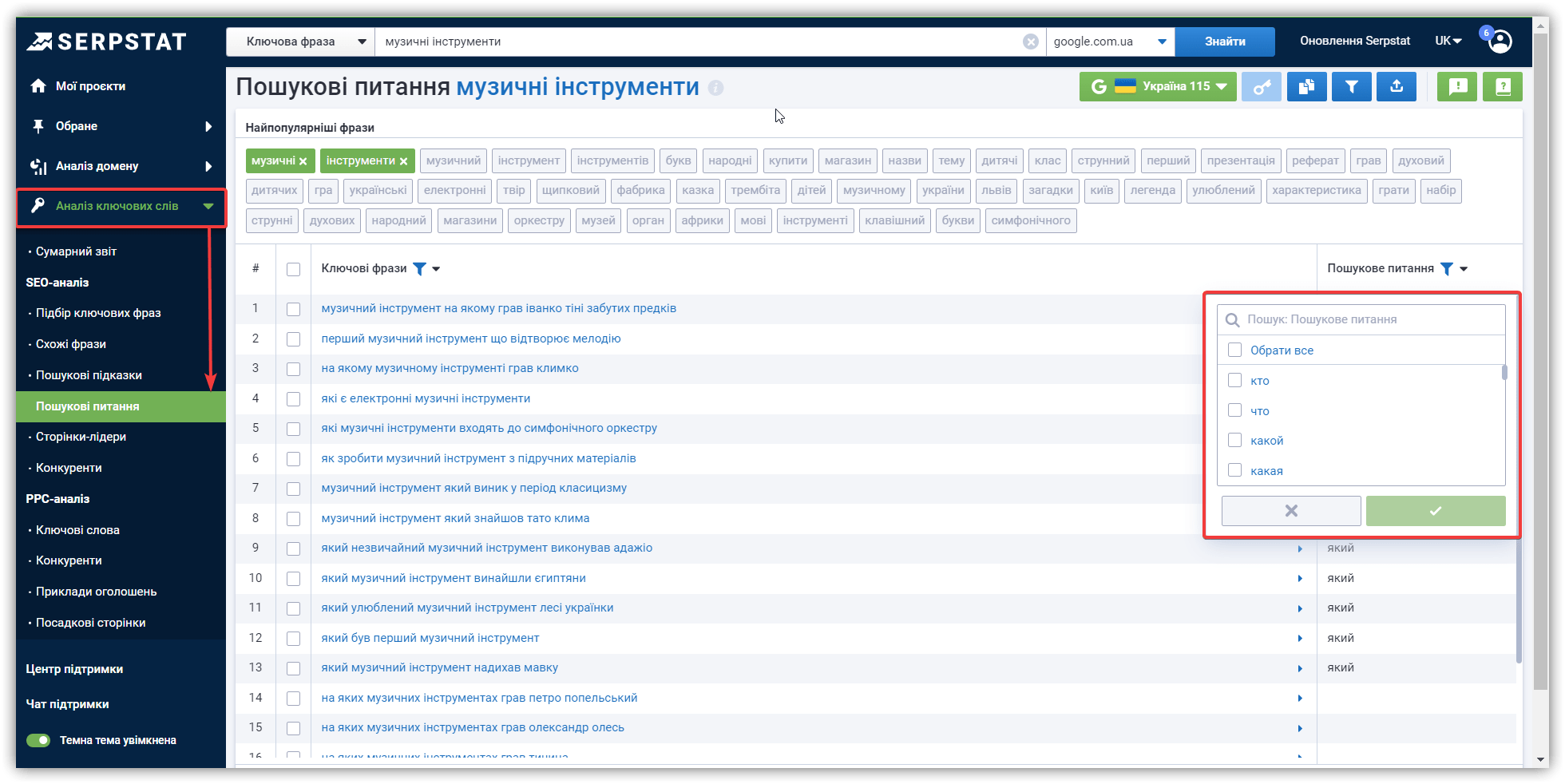This screenshot has height=784, width=1565.
Task: Click the copy documents icon button
Action: pyautogui.click(x=1306, y=87)
